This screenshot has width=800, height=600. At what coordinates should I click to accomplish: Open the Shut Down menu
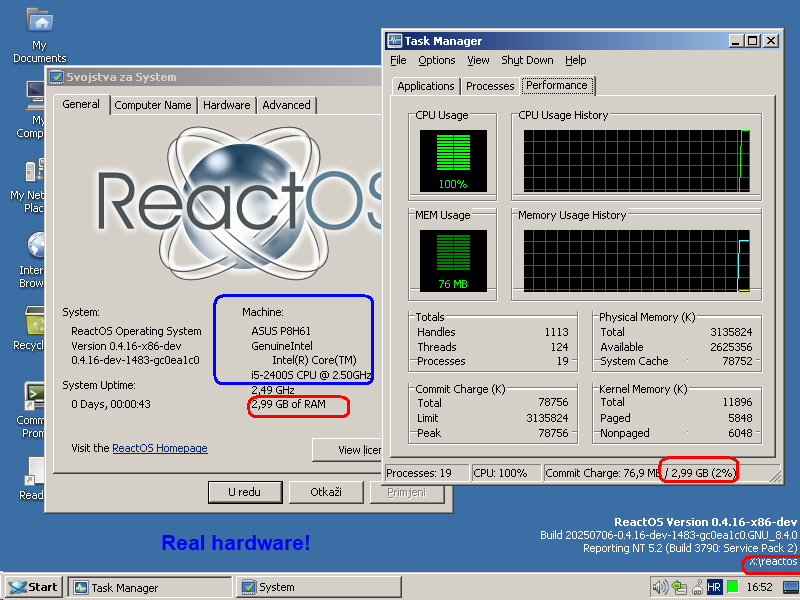click(527, 60)
